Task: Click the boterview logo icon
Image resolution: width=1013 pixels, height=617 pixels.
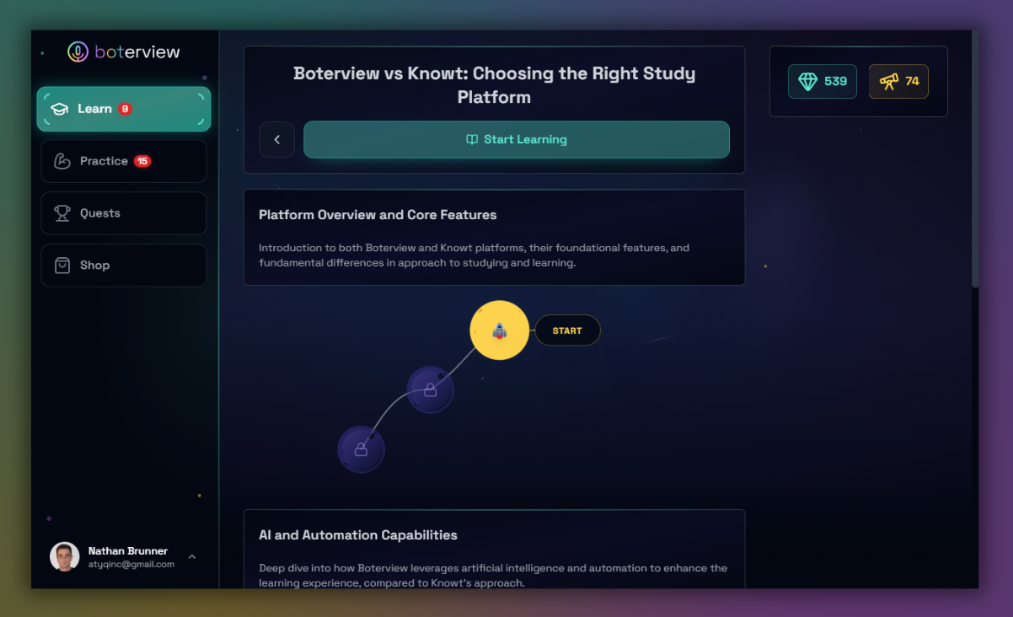Action: (77, 51)
